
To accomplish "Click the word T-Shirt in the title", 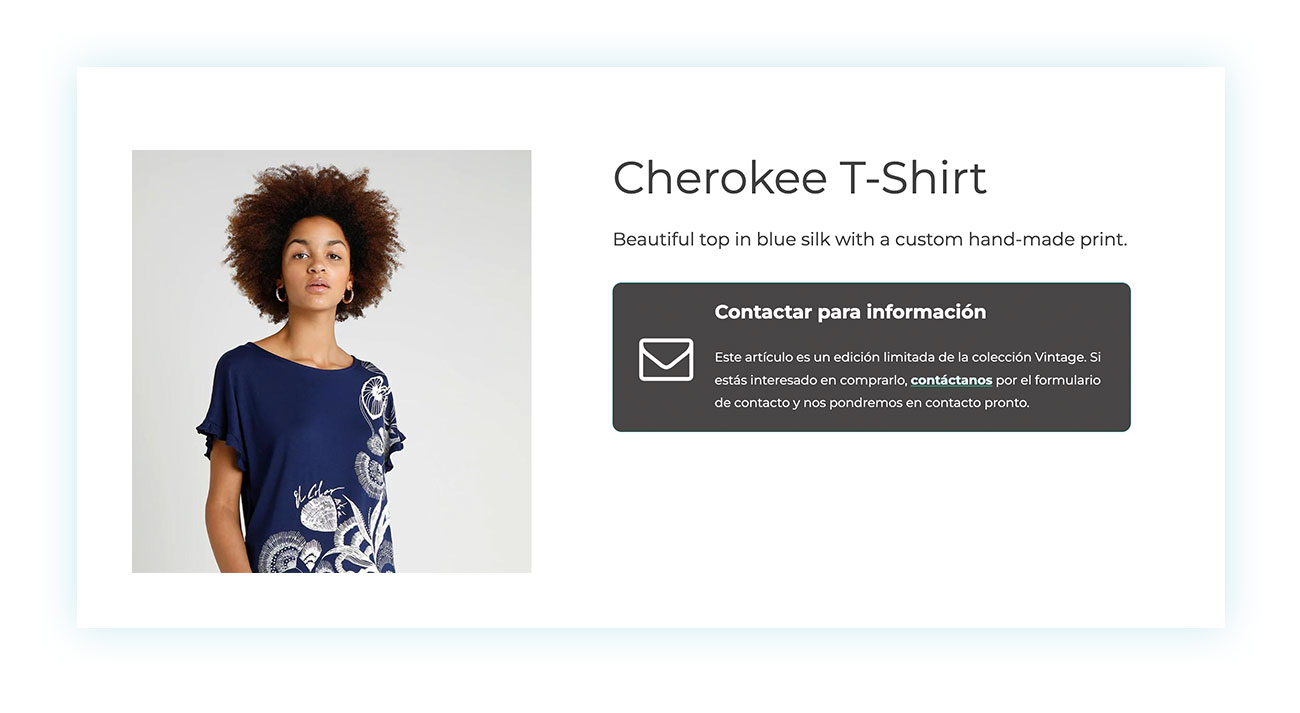I will click(x=913, y=178).
